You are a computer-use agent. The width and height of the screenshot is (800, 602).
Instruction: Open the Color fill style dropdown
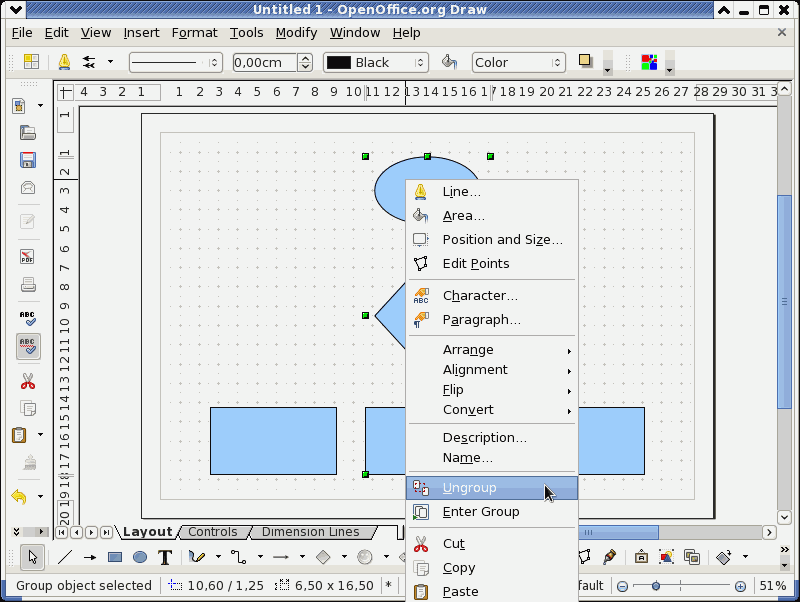pos(518,62)
